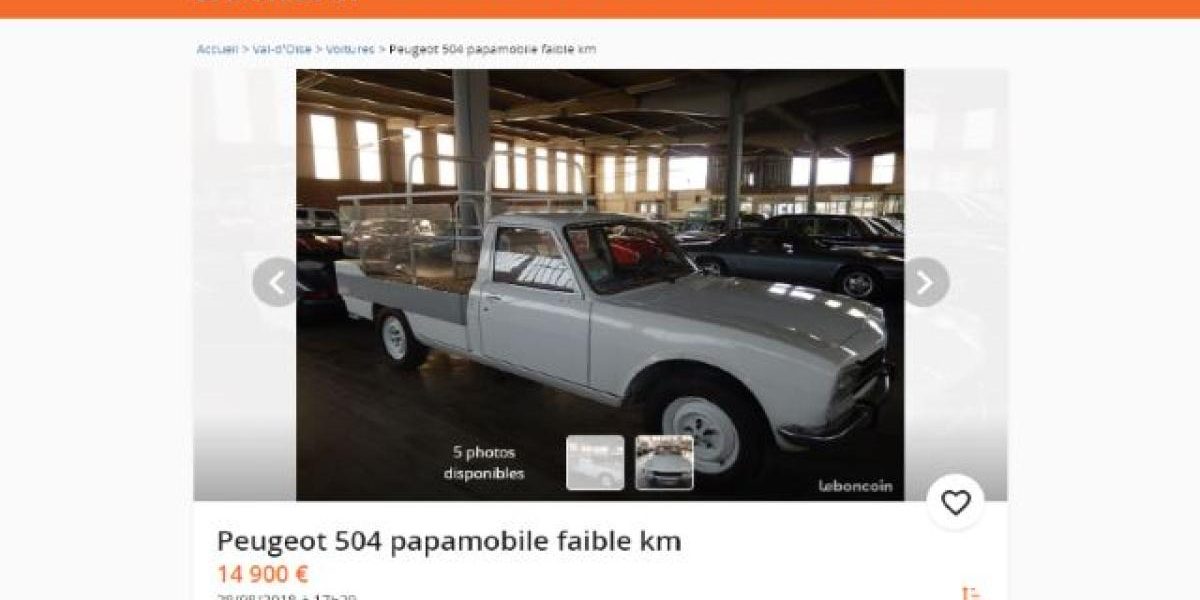Screen dimensions: 1200x600
Task: Open the first photo thumbnail
Action: click(595, 463)
